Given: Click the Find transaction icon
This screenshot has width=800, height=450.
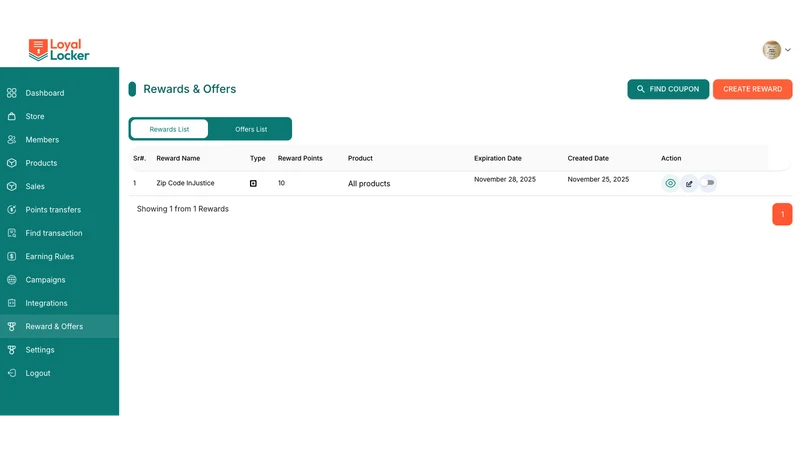Looking at the screenshot, I should pyautogui.click(x=12, y=233).
